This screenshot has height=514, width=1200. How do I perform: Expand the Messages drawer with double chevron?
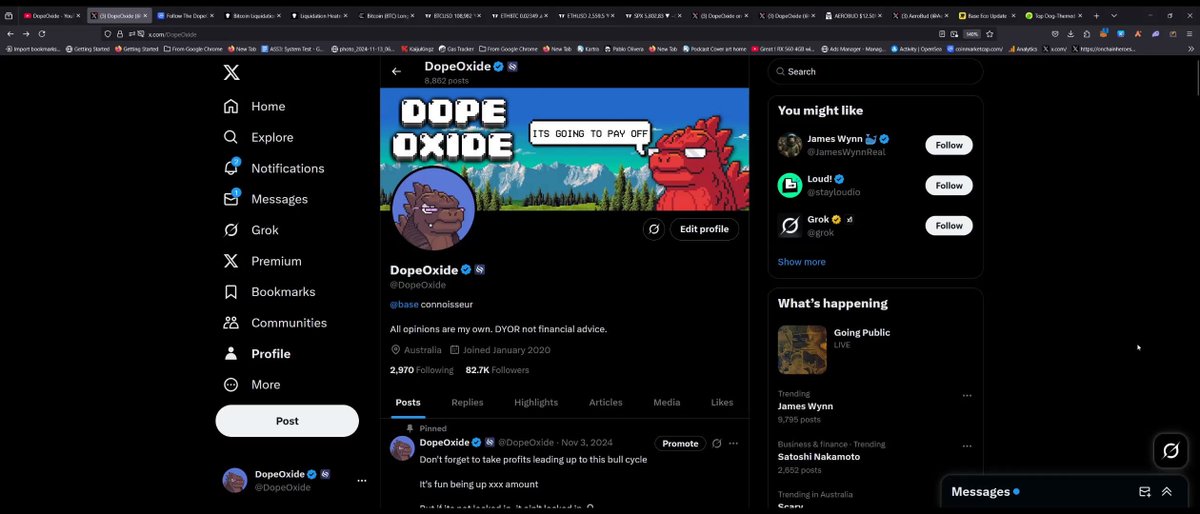[1166, 492]
